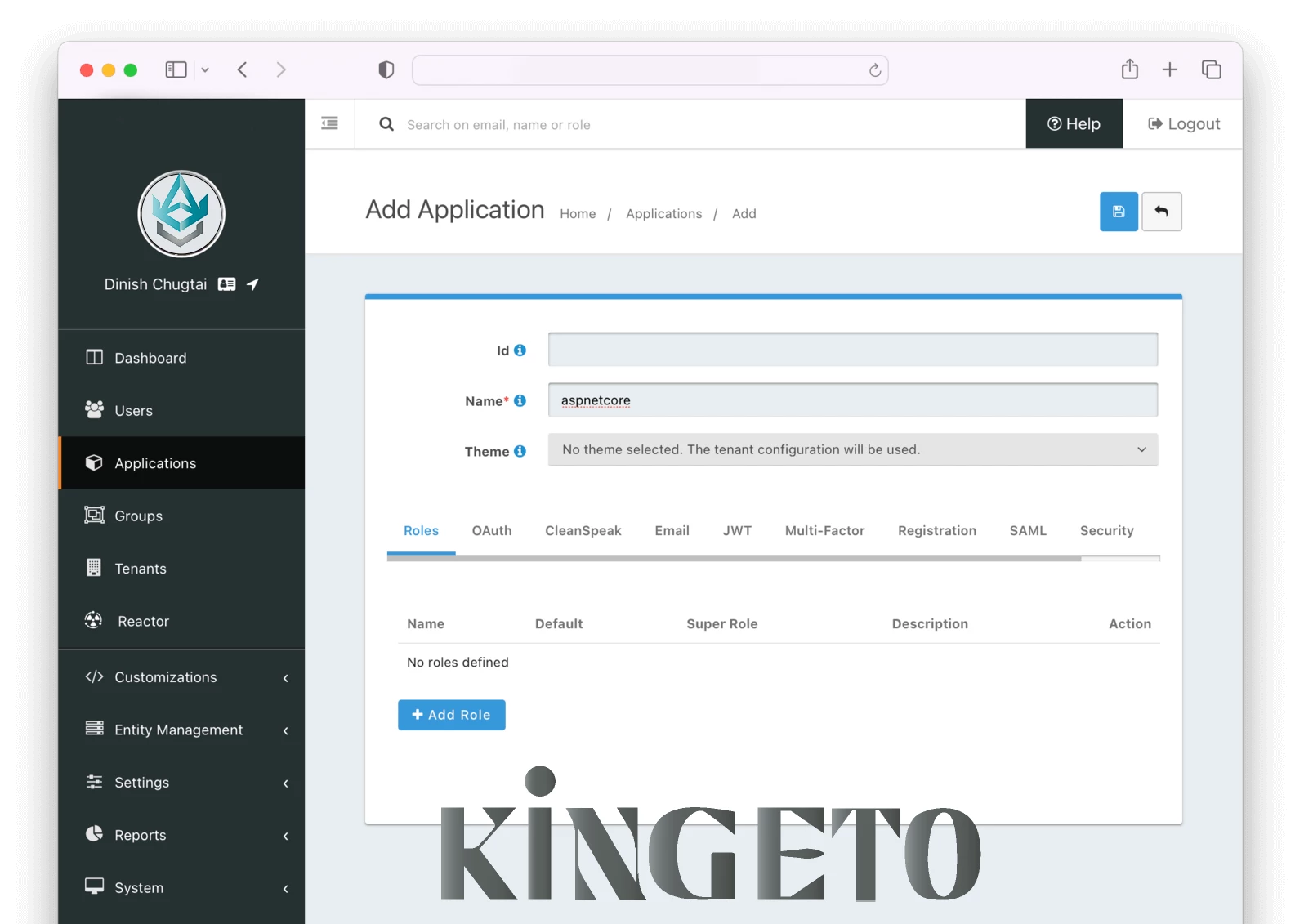Click the Id field info icon
This screenshot has height=924, width=1304.
[520, 350]
